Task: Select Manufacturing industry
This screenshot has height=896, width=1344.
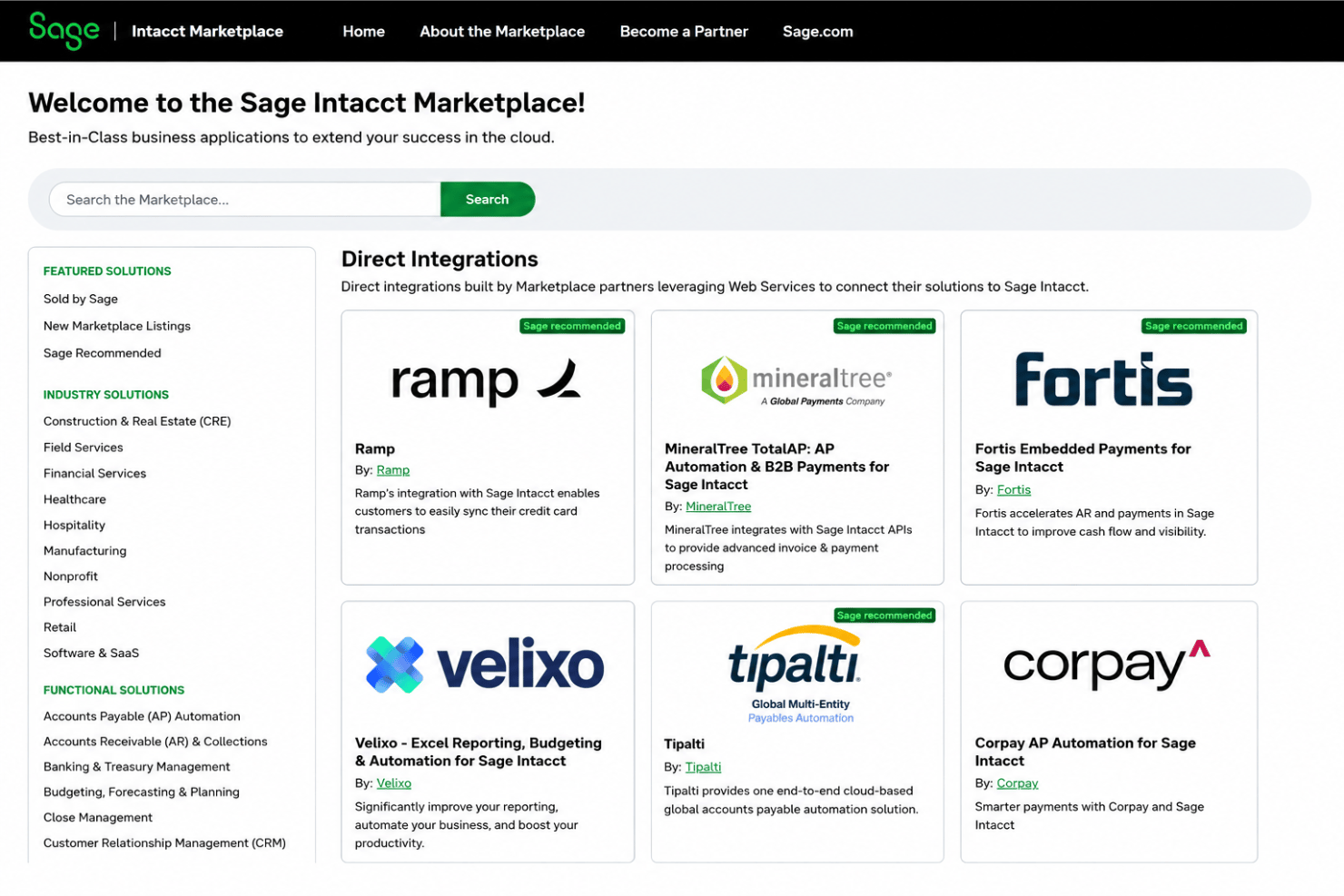Action: pos(85,551)
